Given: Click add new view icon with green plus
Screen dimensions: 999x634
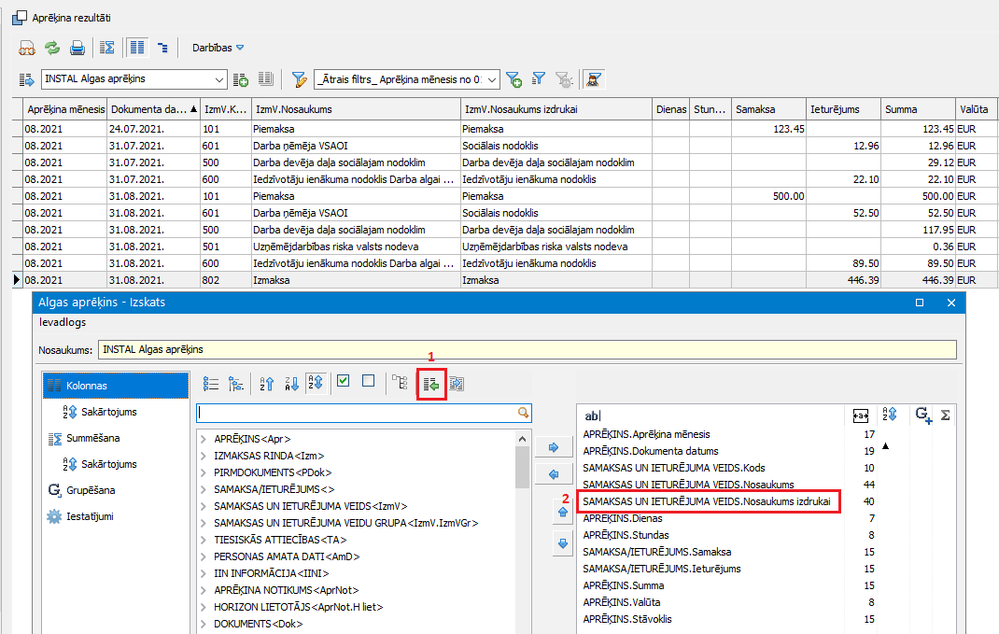Looking at the screenshot, I should point(241,80).
